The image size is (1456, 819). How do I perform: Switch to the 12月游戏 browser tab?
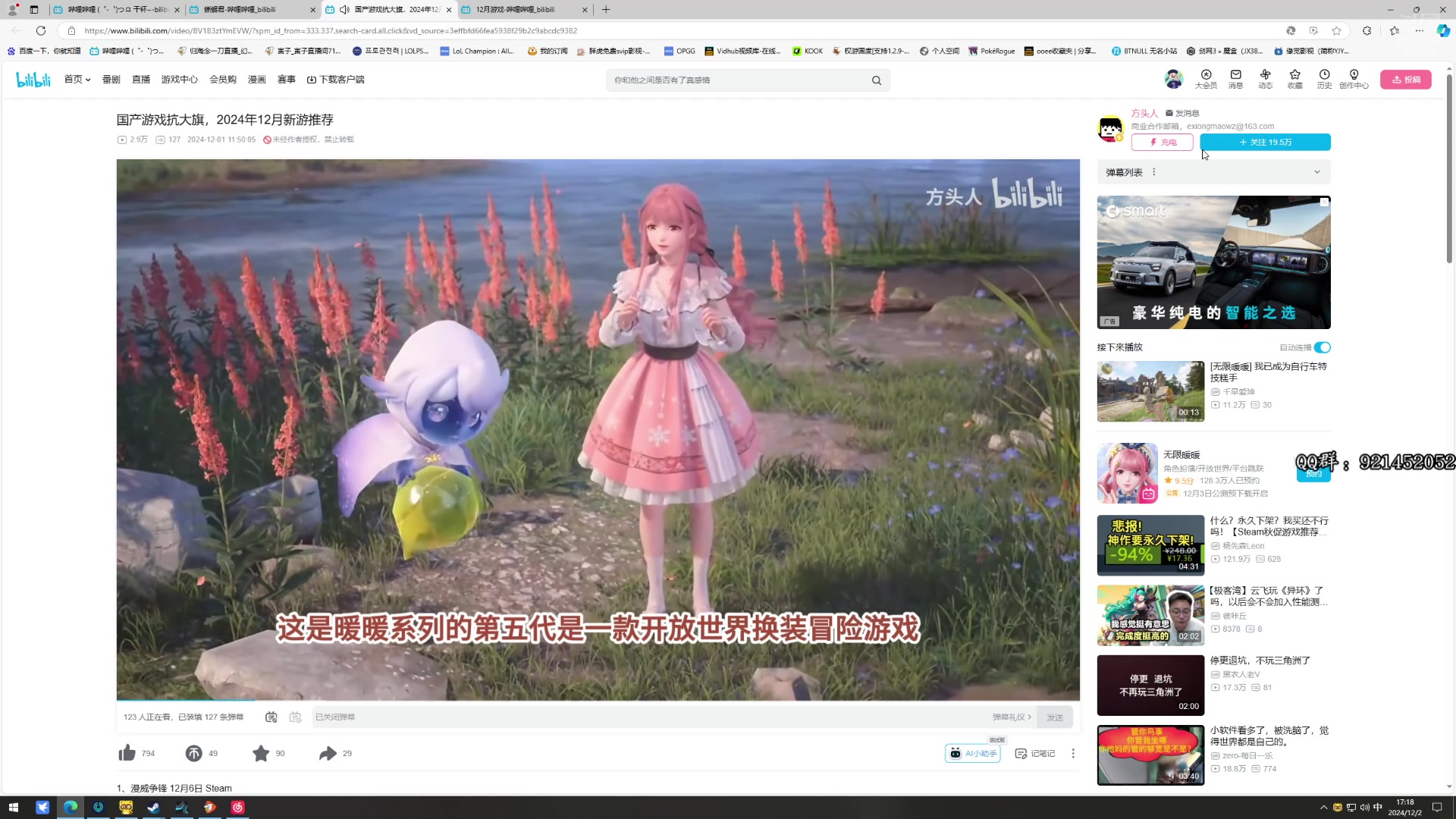point(524,10)
